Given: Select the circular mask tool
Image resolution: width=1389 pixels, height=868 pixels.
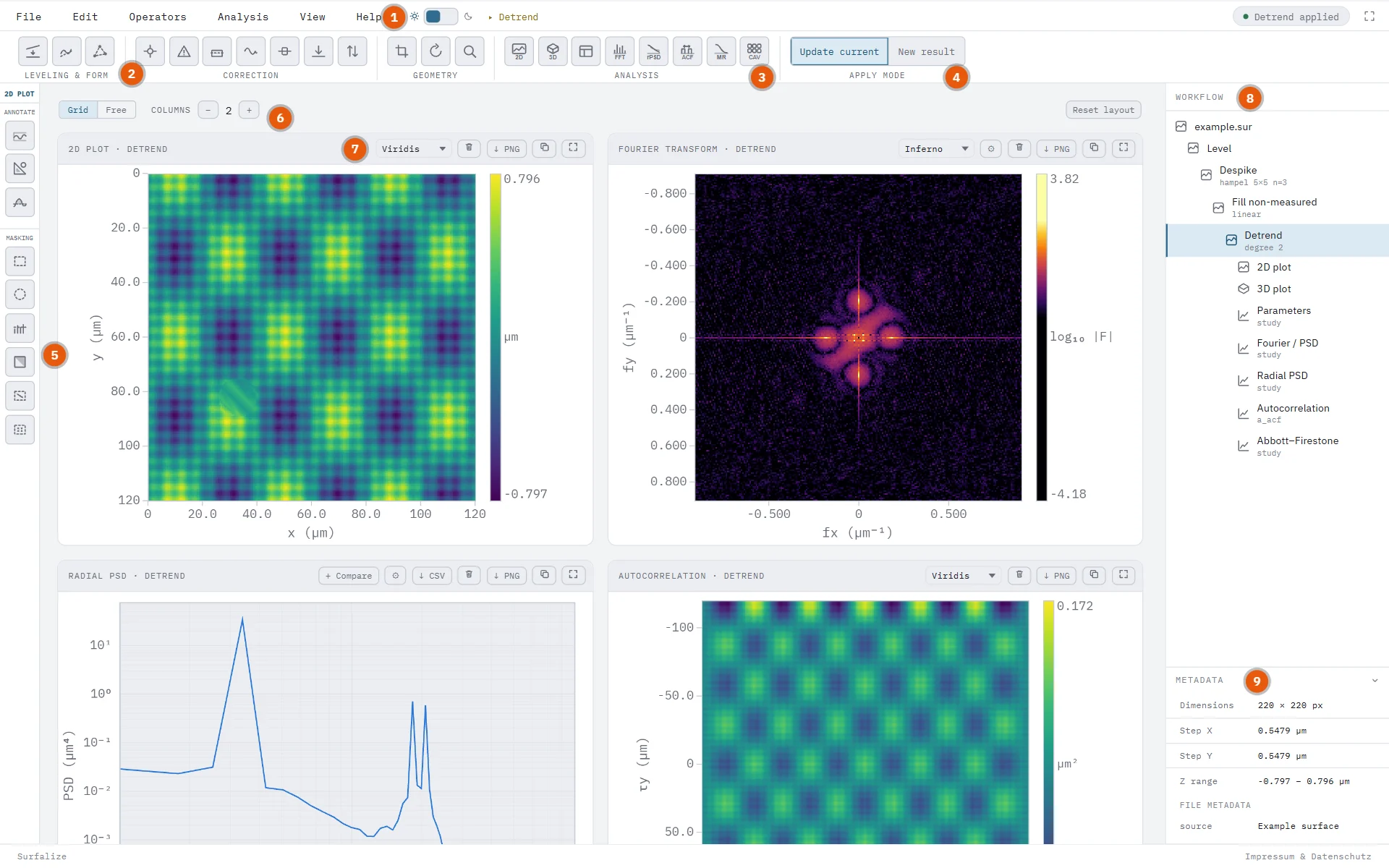Looking at the screenshot, I should pos(20,294).
